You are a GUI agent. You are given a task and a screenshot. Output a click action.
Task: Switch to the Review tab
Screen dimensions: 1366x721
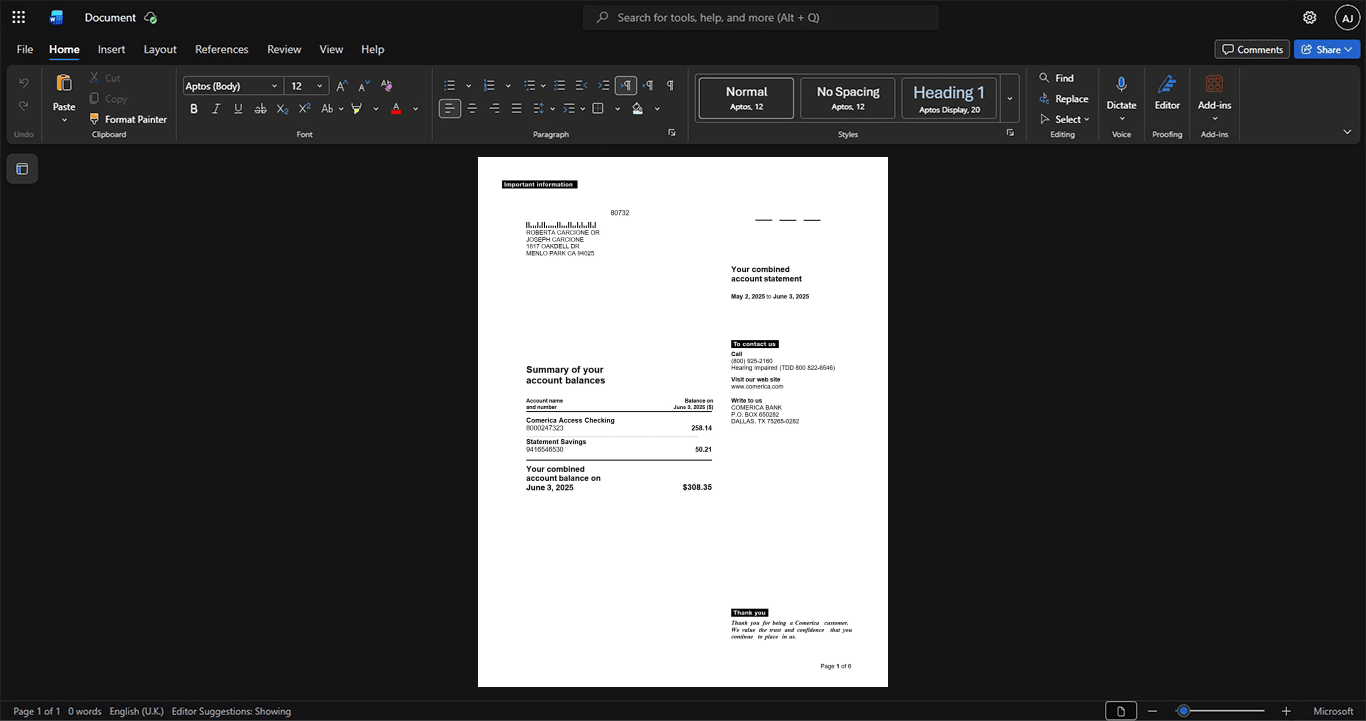pyautogui.click(x=284, y=49)
